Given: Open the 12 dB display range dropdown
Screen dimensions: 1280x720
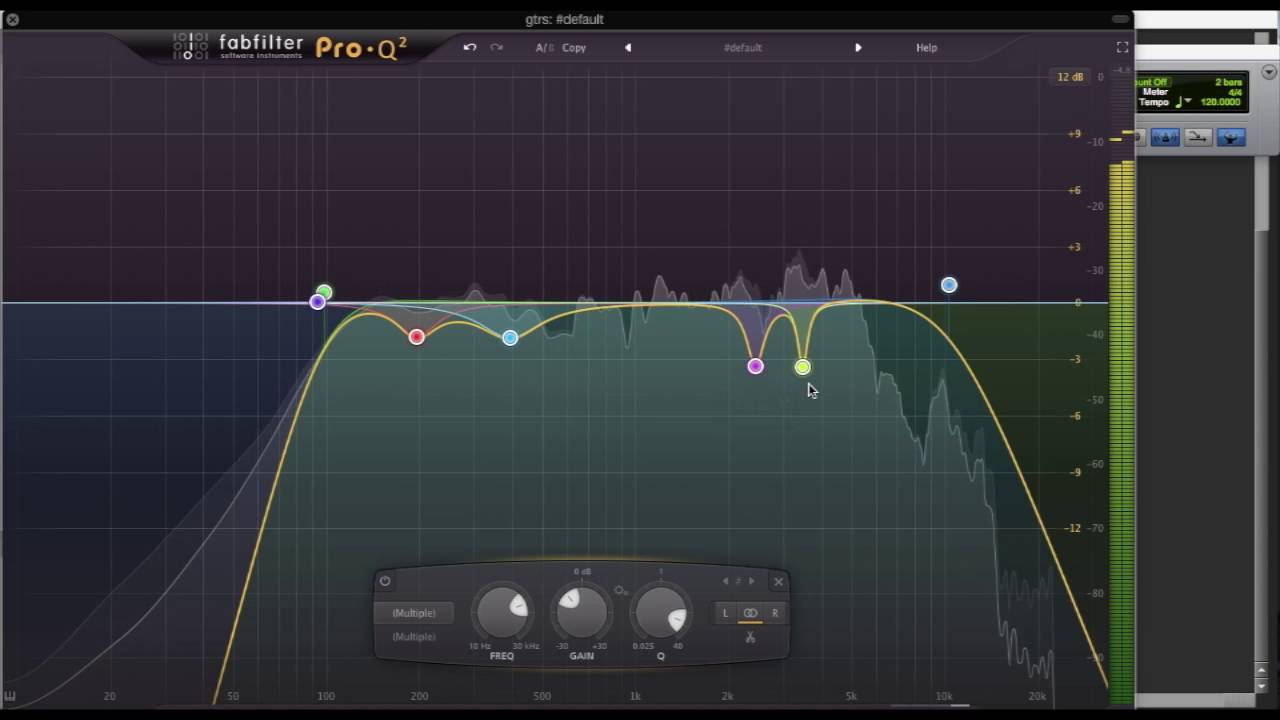Looking at the screenshot, I should 1068,76.
